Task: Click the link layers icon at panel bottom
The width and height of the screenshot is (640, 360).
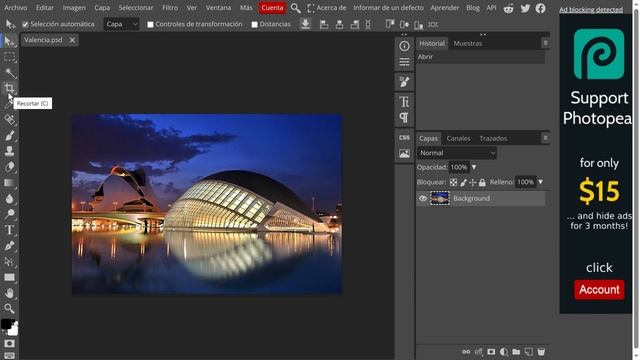Action: (x=466, y=351)
